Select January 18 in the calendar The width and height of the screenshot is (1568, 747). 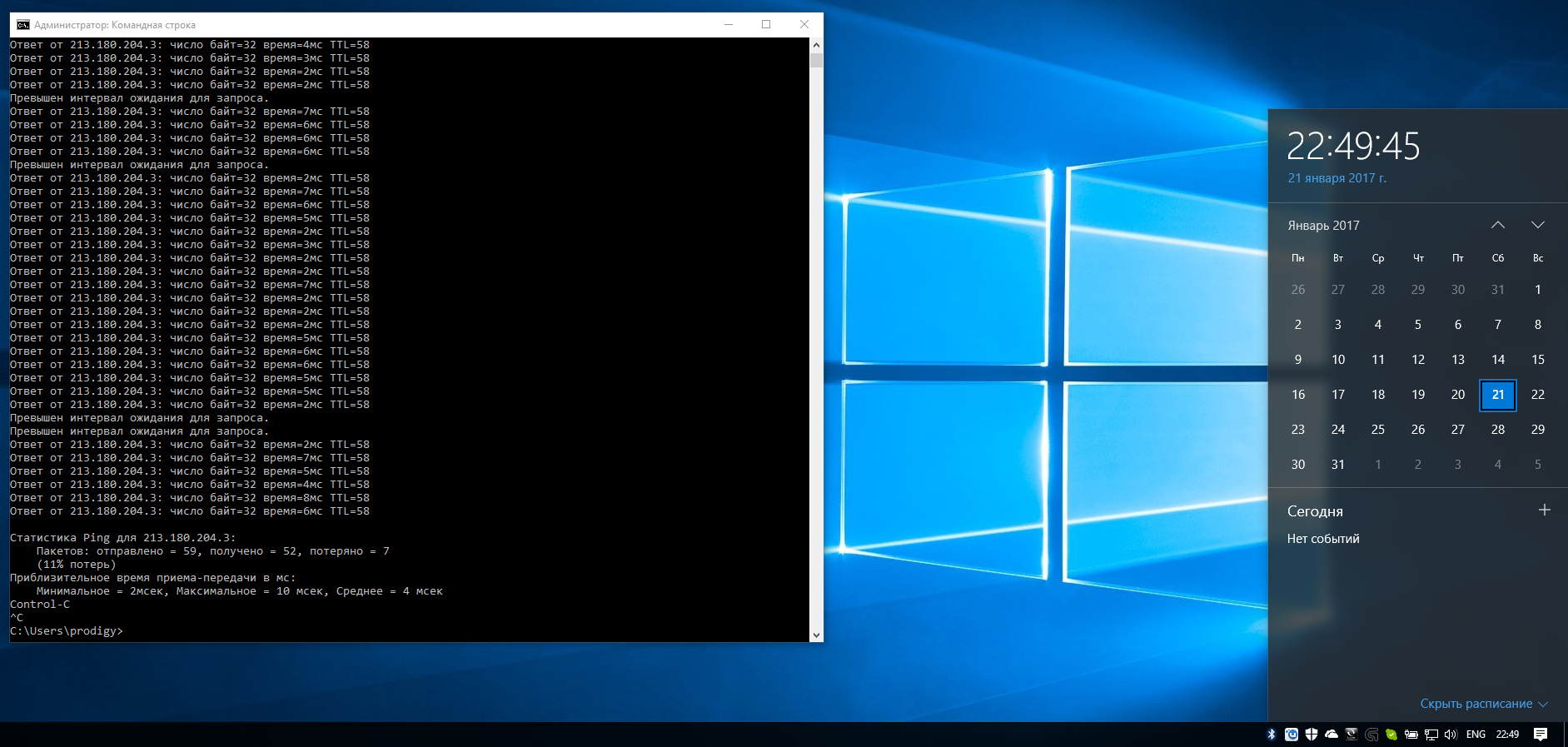click(x=1378, y=395)
